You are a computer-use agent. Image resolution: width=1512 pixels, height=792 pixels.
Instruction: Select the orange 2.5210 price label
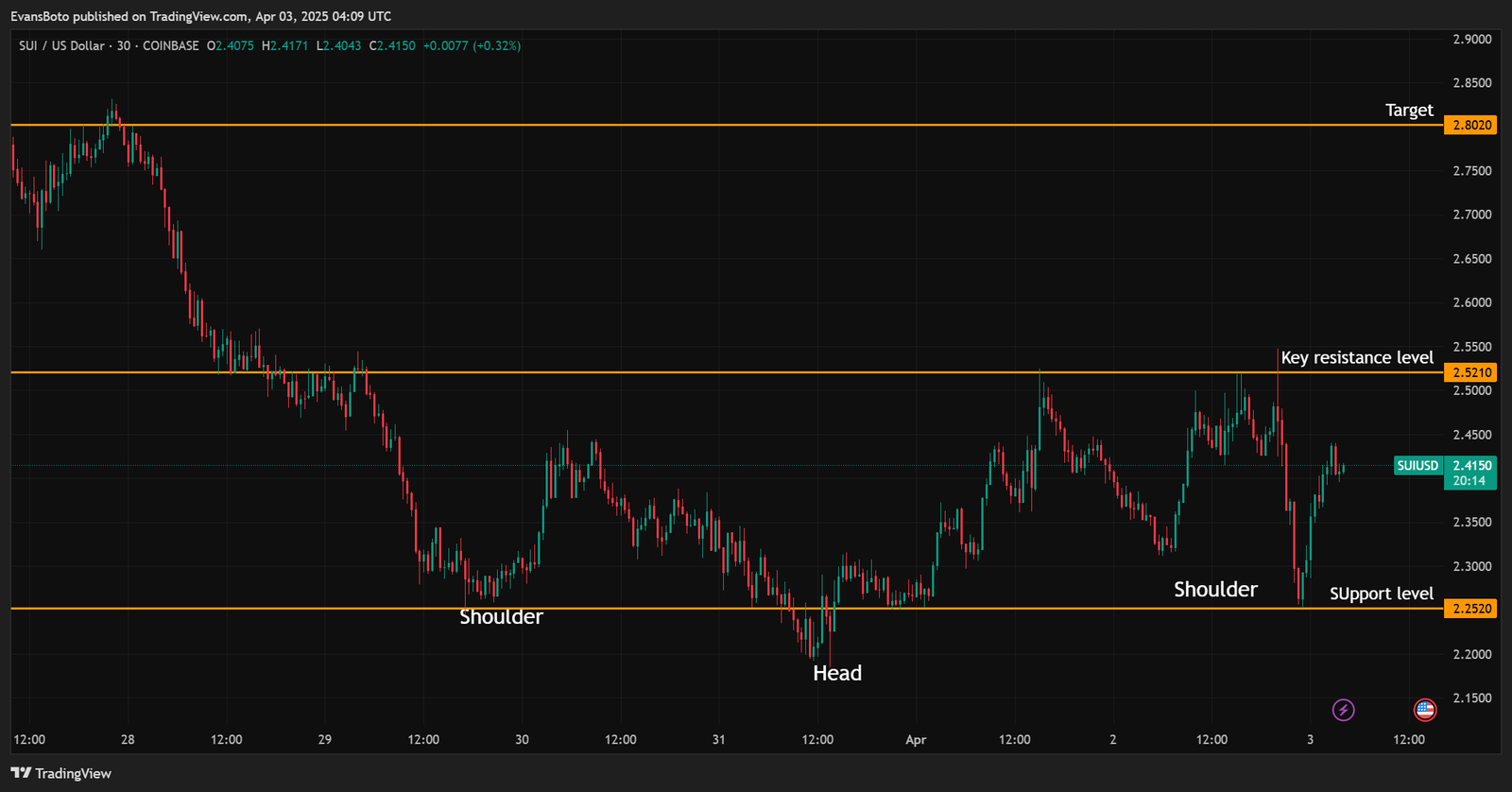(x=1471, y=372)
